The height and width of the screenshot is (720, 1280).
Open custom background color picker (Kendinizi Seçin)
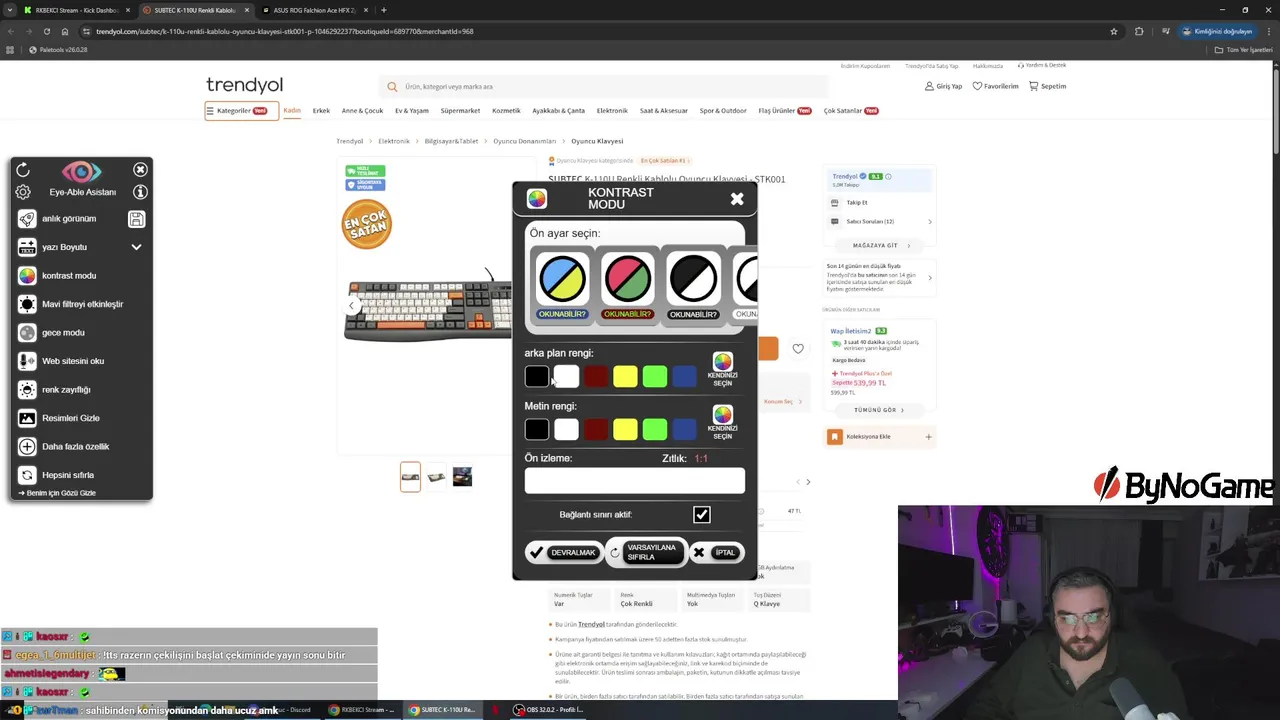(x=722, y=369)
